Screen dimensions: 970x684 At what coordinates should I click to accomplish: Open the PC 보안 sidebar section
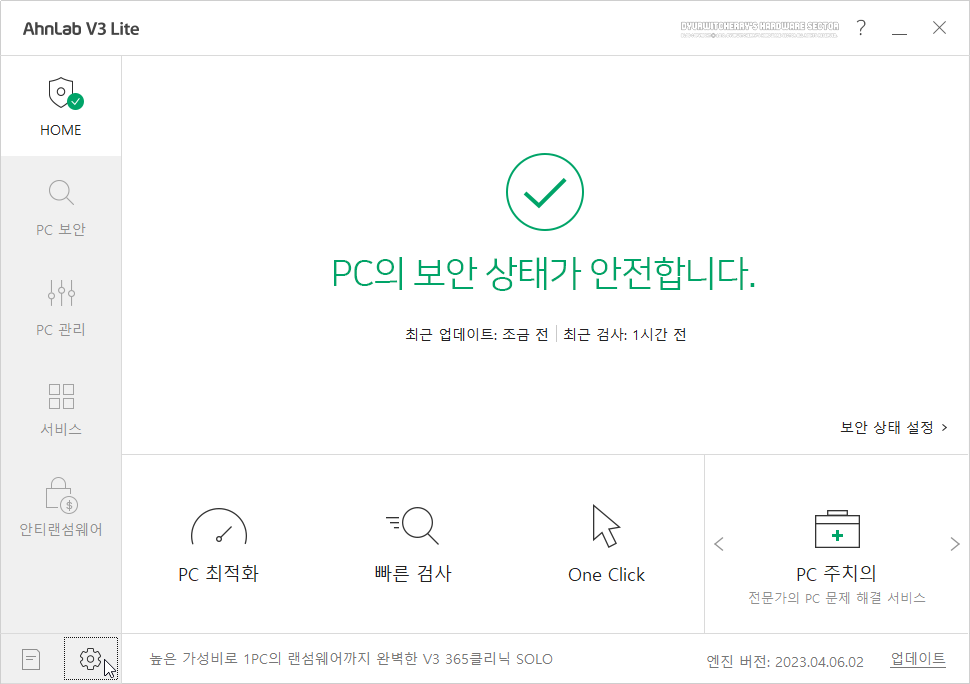coord(61,208)
